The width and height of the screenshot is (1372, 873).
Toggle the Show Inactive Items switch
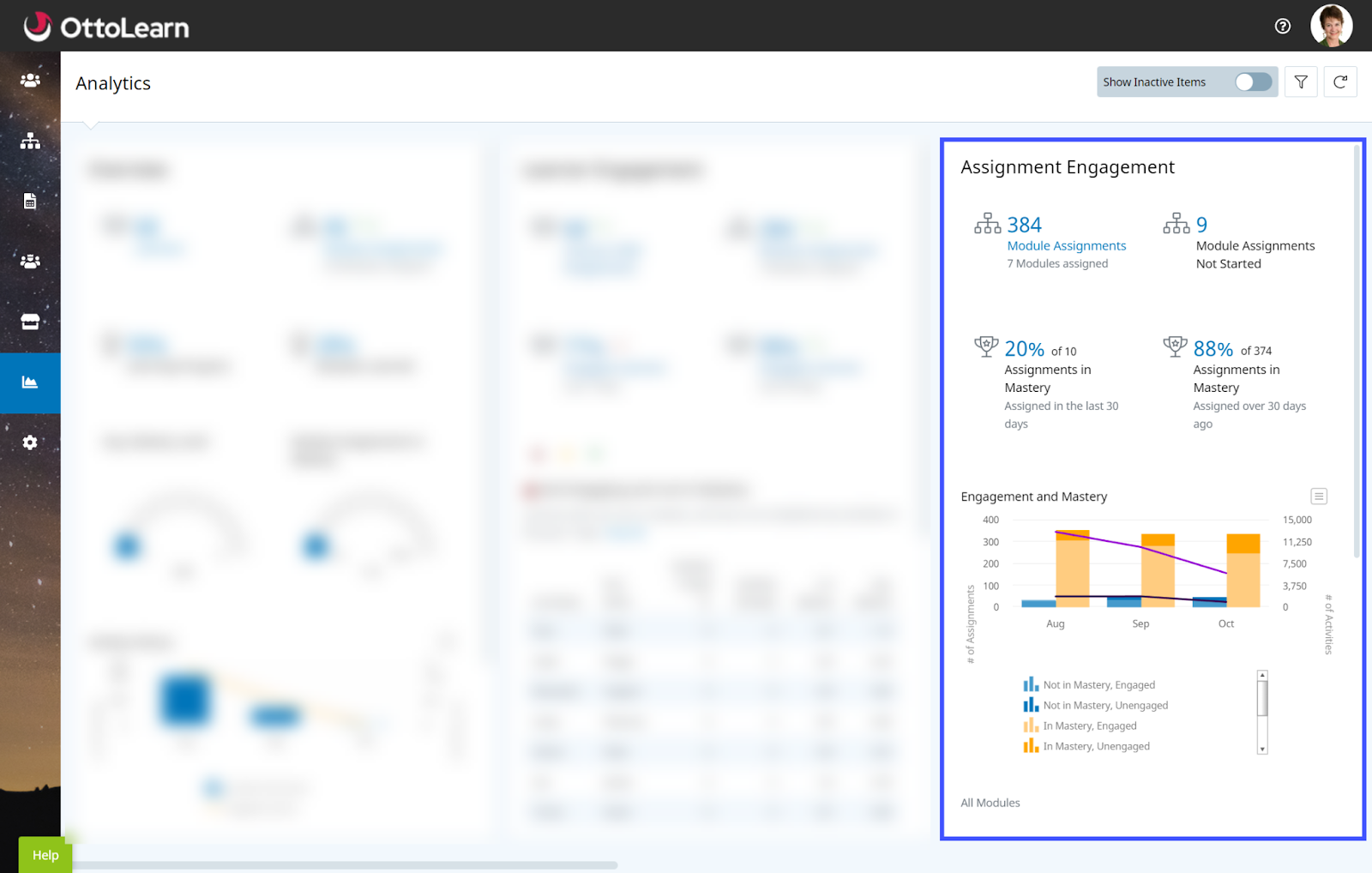click(1253, 82)
